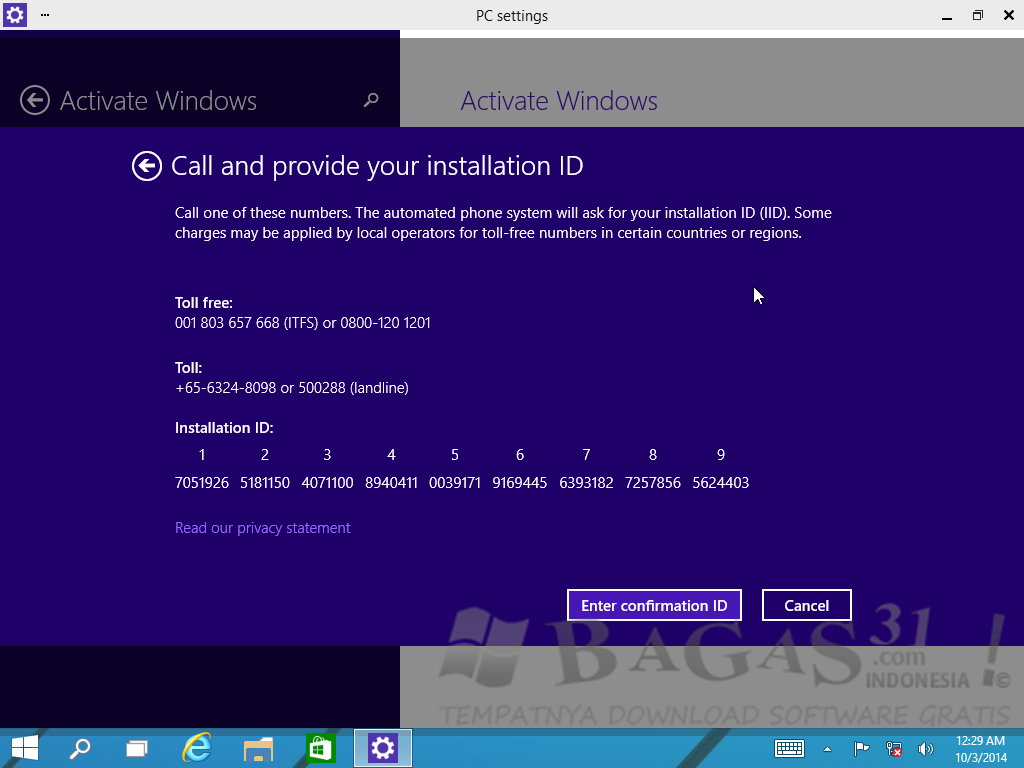This screenshot has height=768, width=1024.
Task: Go back using arrow beside installation ID heading
Action: tap(146, 166)
